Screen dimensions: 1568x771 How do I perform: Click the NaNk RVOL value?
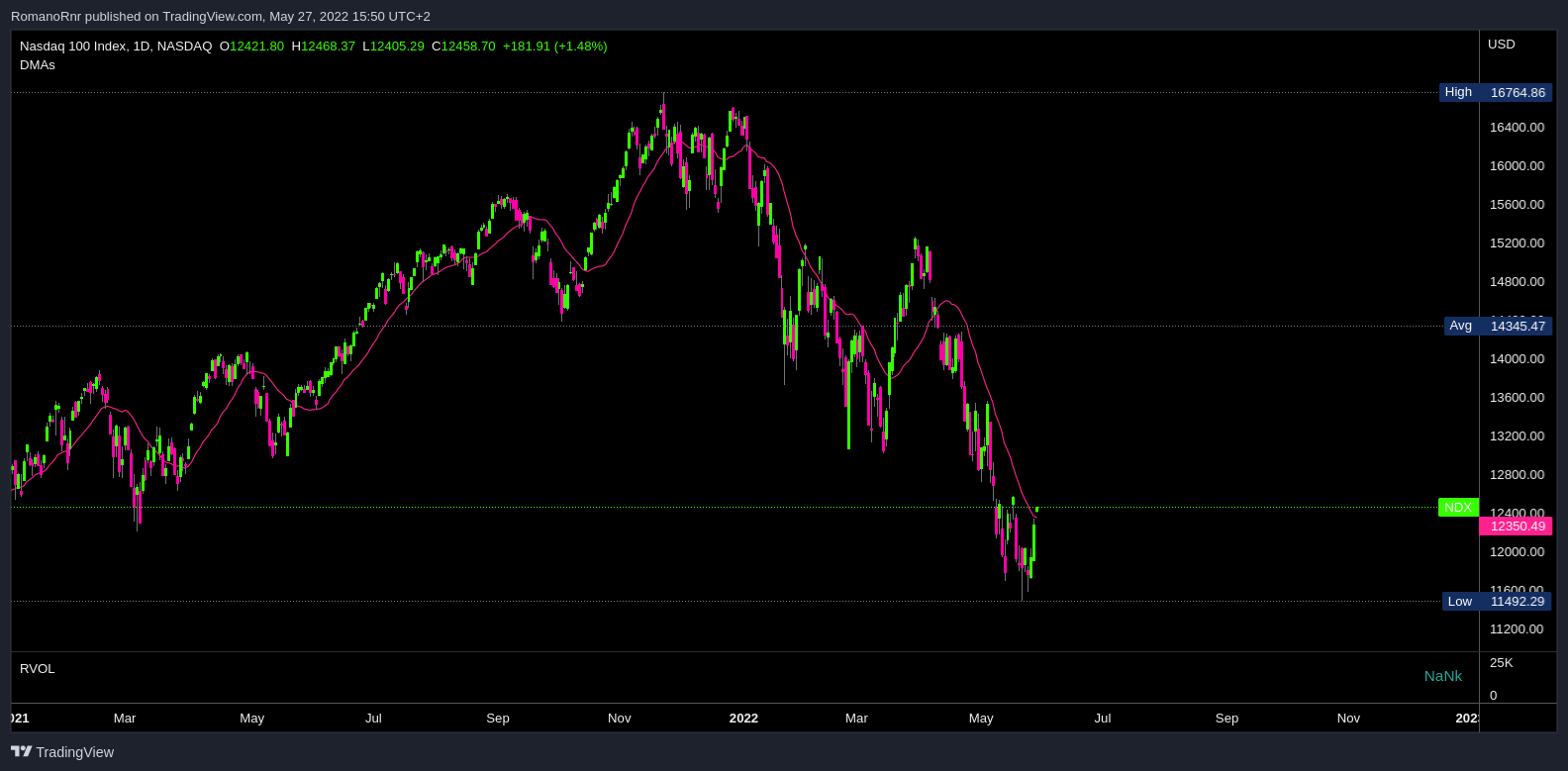click(x=1443, y=676)
